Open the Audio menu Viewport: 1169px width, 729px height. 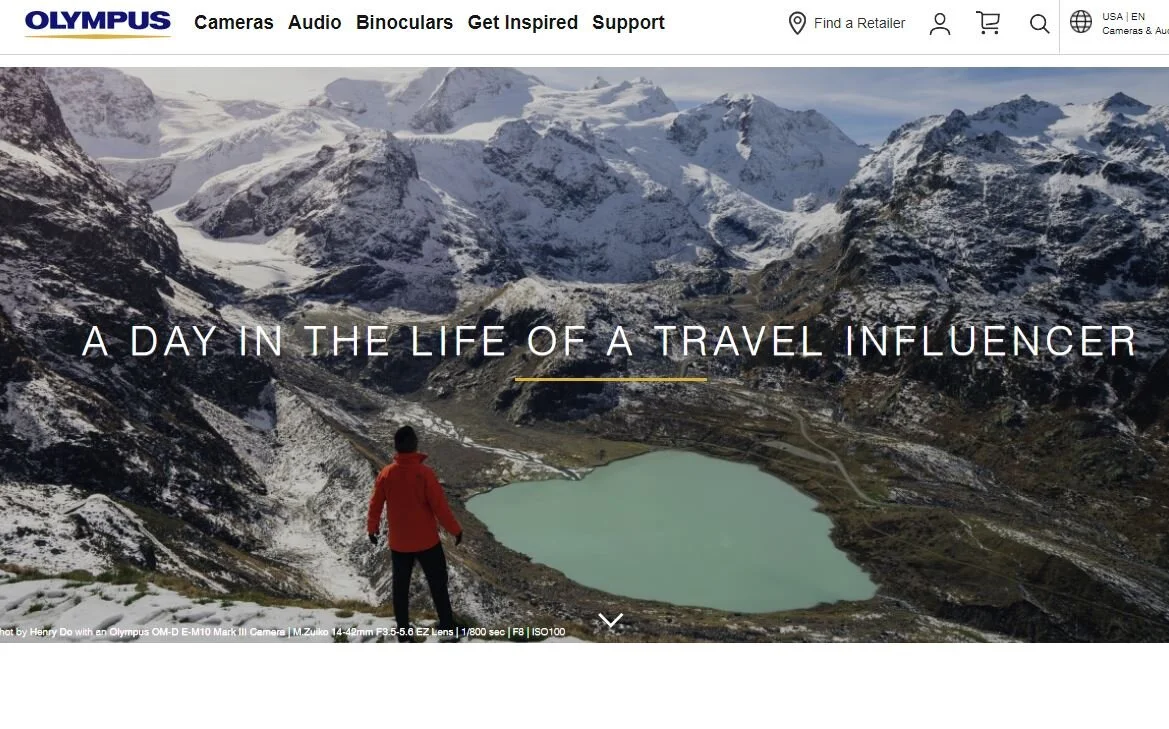pyautogui.click(x=315, y=22)
